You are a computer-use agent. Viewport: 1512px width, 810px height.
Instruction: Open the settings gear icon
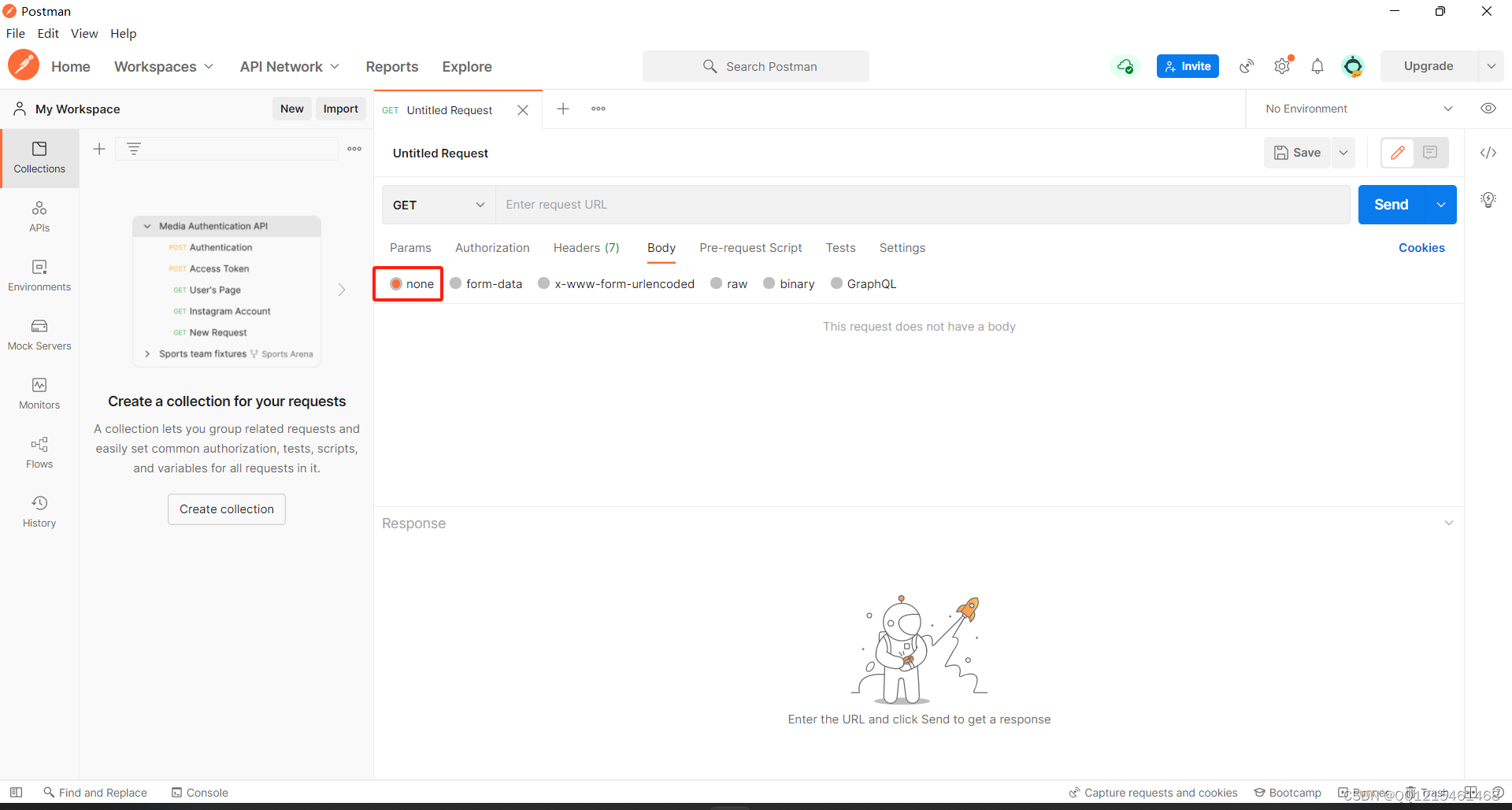[1282, 66]
